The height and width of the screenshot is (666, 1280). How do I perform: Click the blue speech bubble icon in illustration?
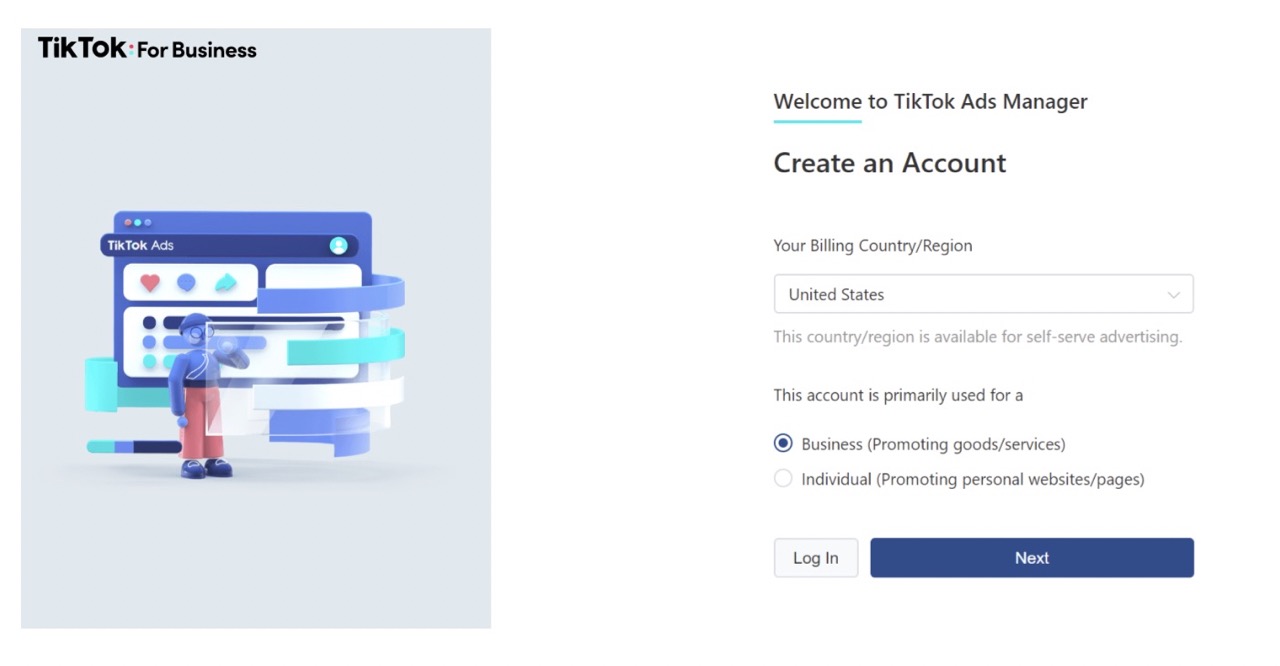coord(186,283)
